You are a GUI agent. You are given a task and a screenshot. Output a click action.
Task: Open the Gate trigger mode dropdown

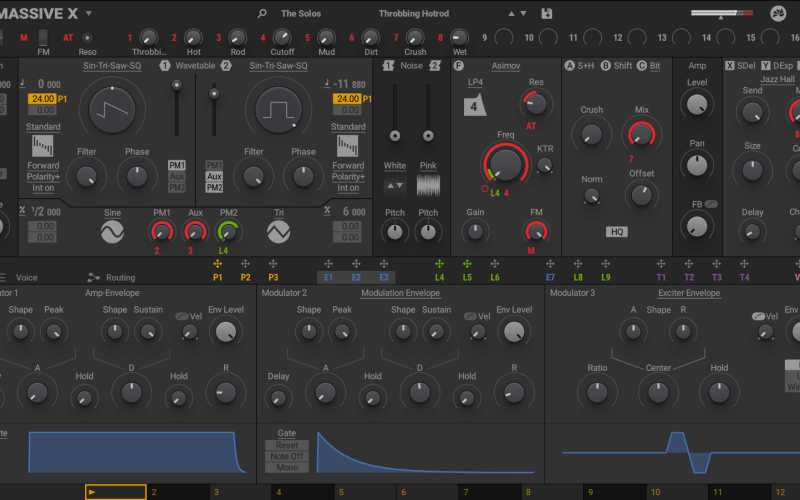(x=287, y=433)
